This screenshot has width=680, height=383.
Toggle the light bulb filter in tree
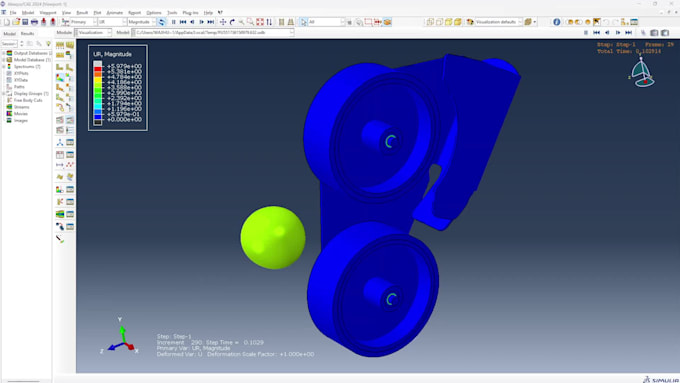(x=48, y=44)
